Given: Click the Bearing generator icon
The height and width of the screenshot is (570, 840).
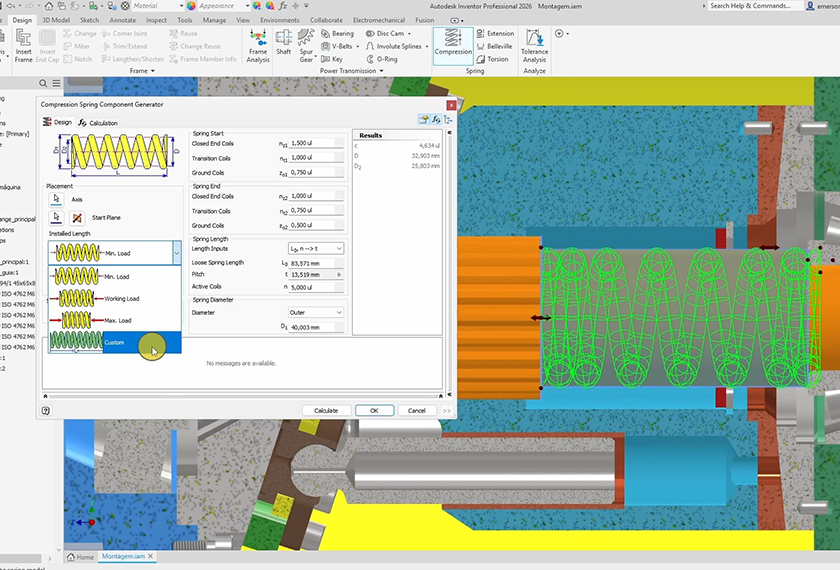Looking at the screenshot, I should (326, 33).
